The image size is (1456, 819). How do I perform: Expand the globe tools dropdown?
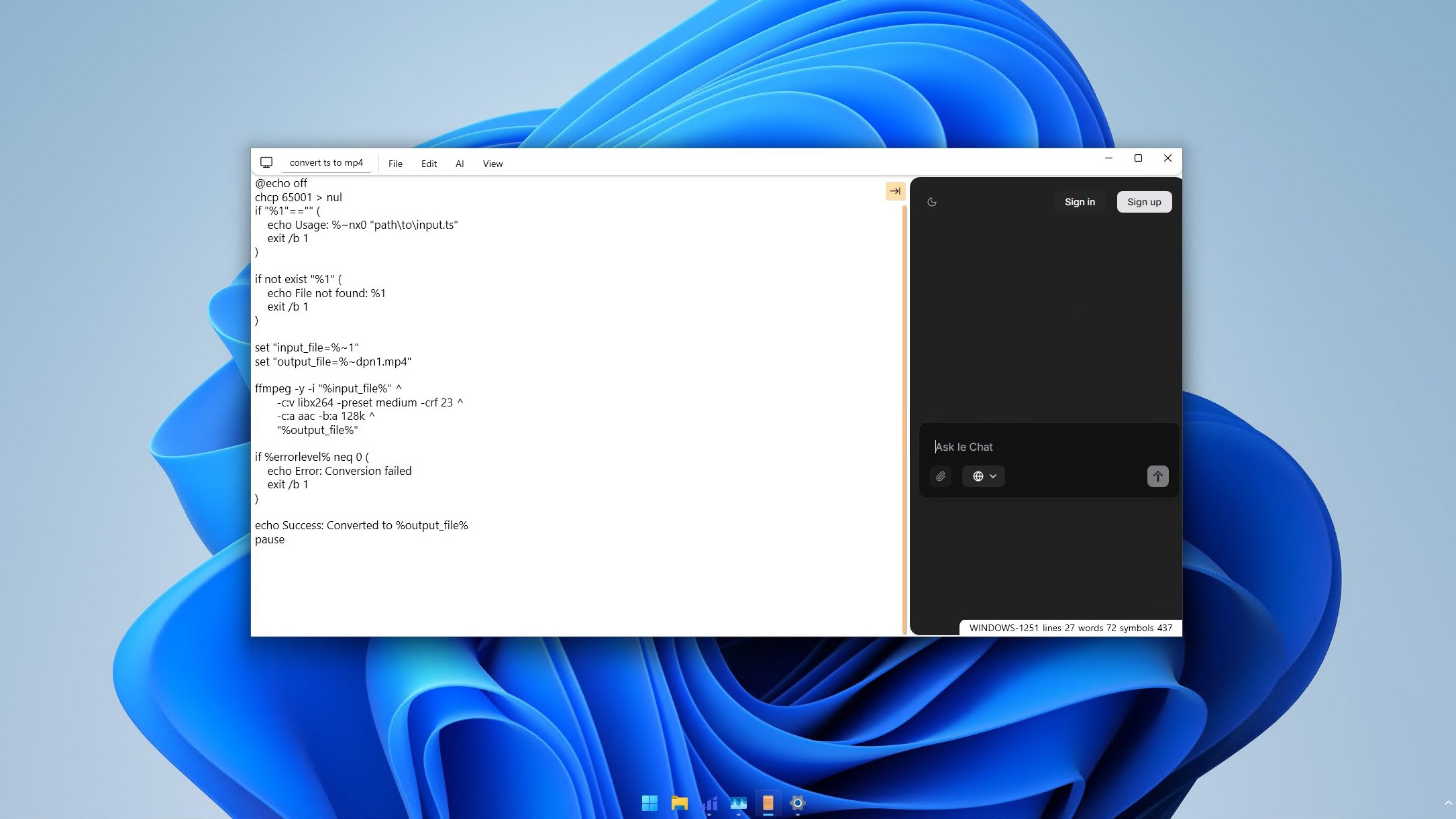(x=984, y=476)
